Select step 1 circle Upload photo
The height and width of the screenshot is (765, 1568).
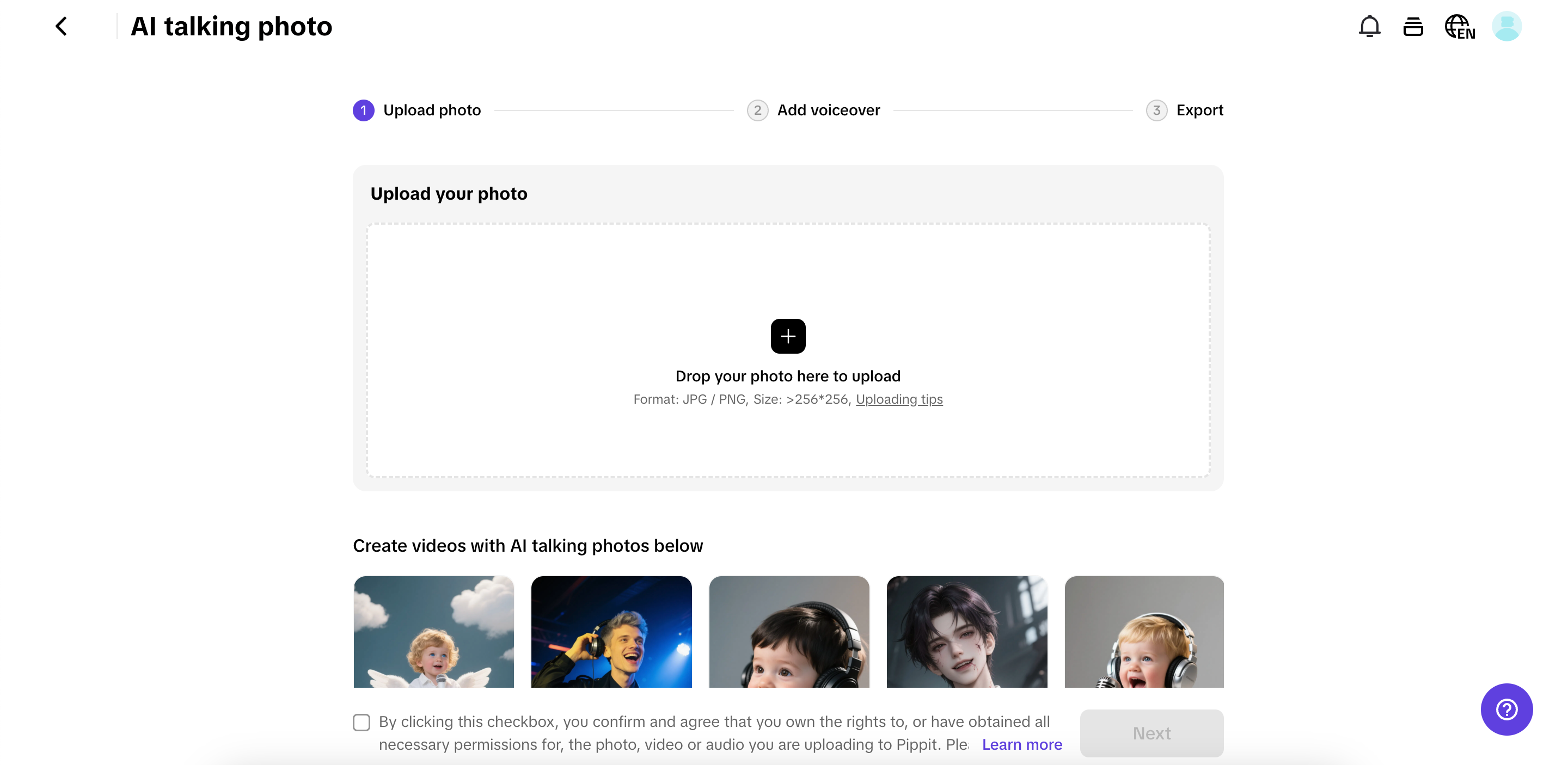[363, 110]
